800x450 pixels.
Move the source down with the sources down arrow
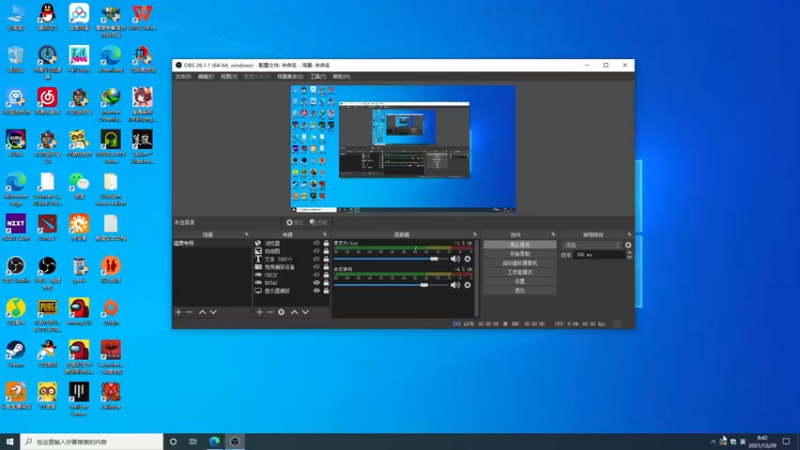click(305, 312)
